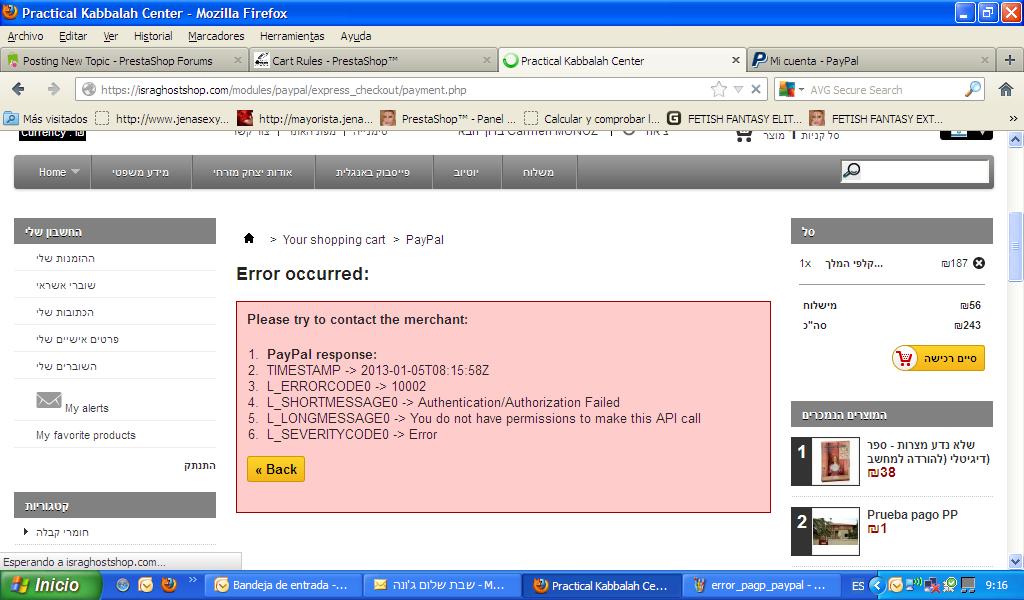The width and height of the screenshot is (1024, 600).
Task: Close the Posting New Topic tab
Action: (x=238, y=60)
